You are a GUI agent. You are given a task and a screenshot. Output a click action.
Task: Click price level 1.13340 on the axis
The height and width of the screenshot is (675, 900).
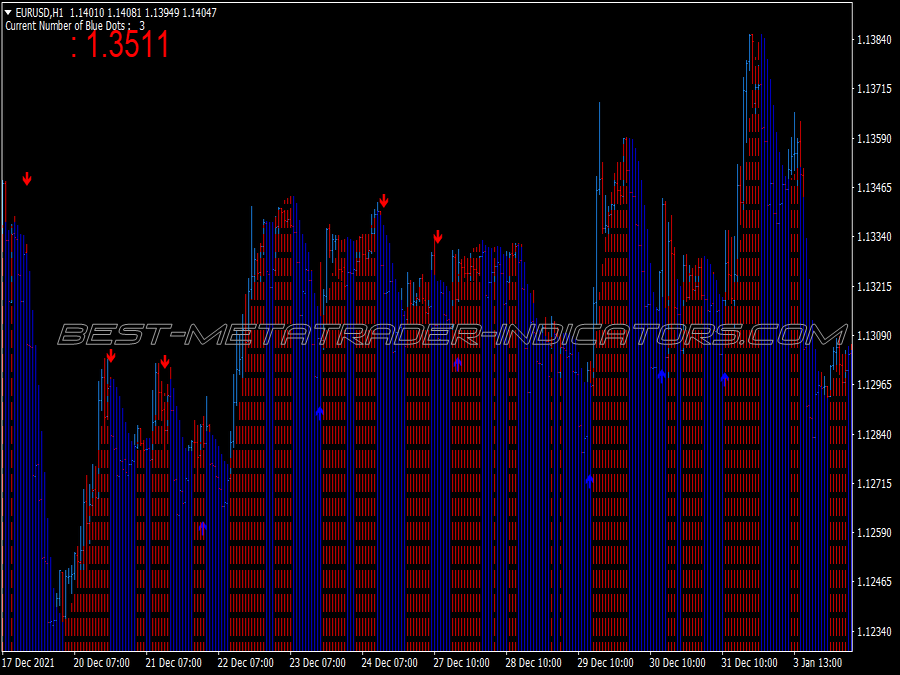click(875, 236)
